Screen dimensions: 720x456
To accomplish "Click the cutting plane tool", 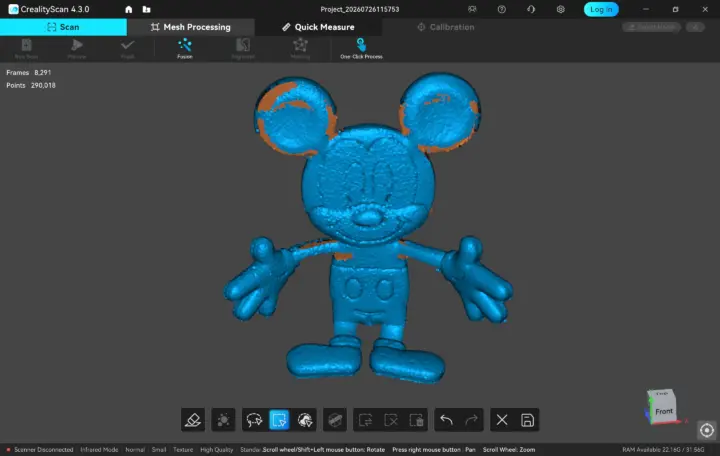I will (x=335, y=420).
